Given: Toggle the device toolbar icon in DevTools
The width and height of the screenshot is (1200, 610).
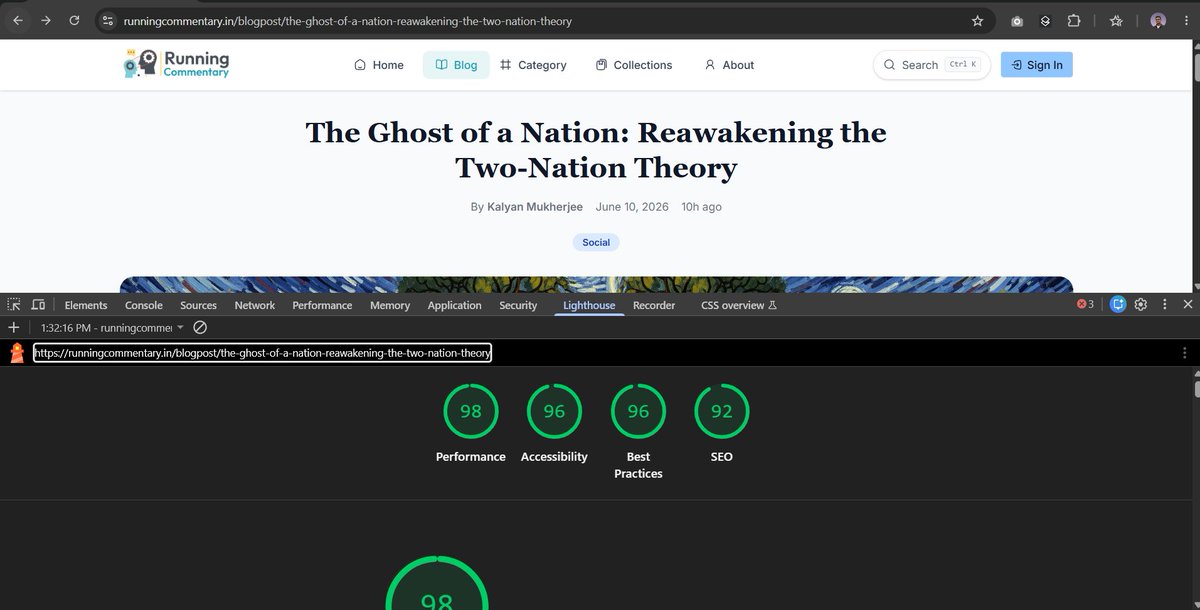Looking at the screenshot, I should [x=38, y=304].
